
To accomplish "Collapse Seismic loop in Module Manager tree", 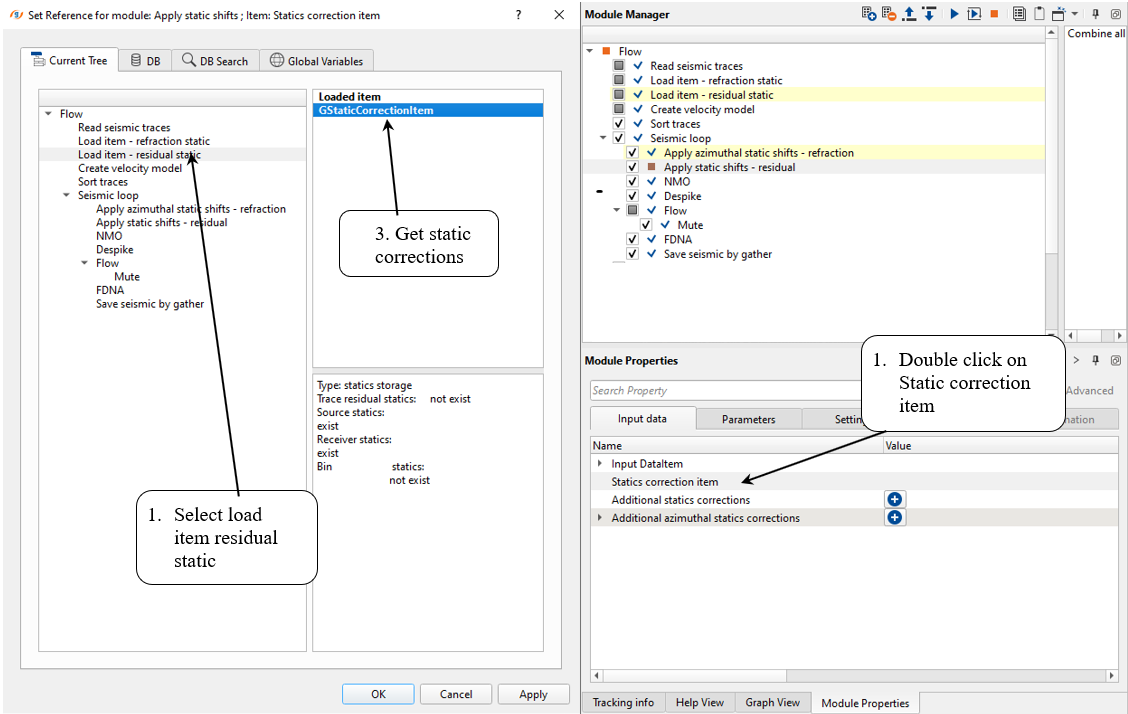I will [603, 138].
